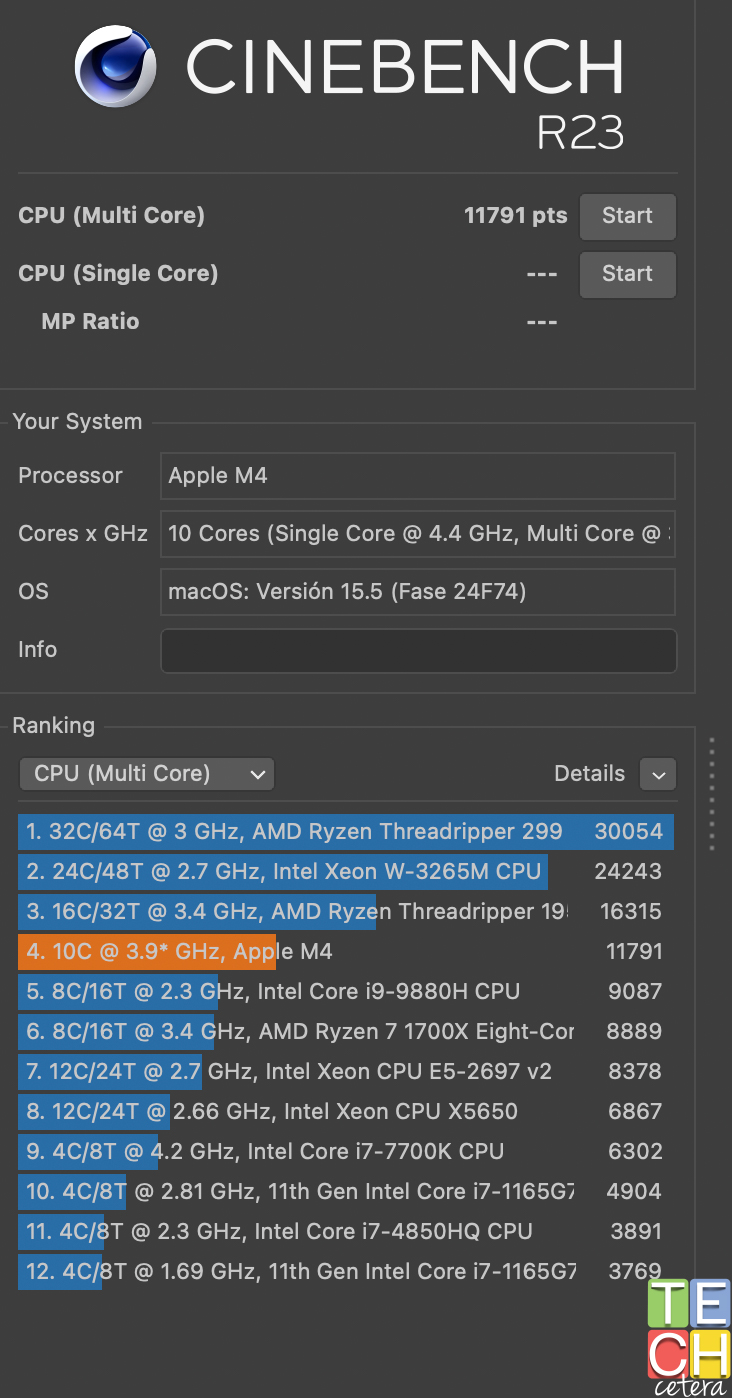Select ranking row 1 AMD Ryzen Threadripper 299
This screenshot has height=1398, width=732.
(x=346, y=832)
